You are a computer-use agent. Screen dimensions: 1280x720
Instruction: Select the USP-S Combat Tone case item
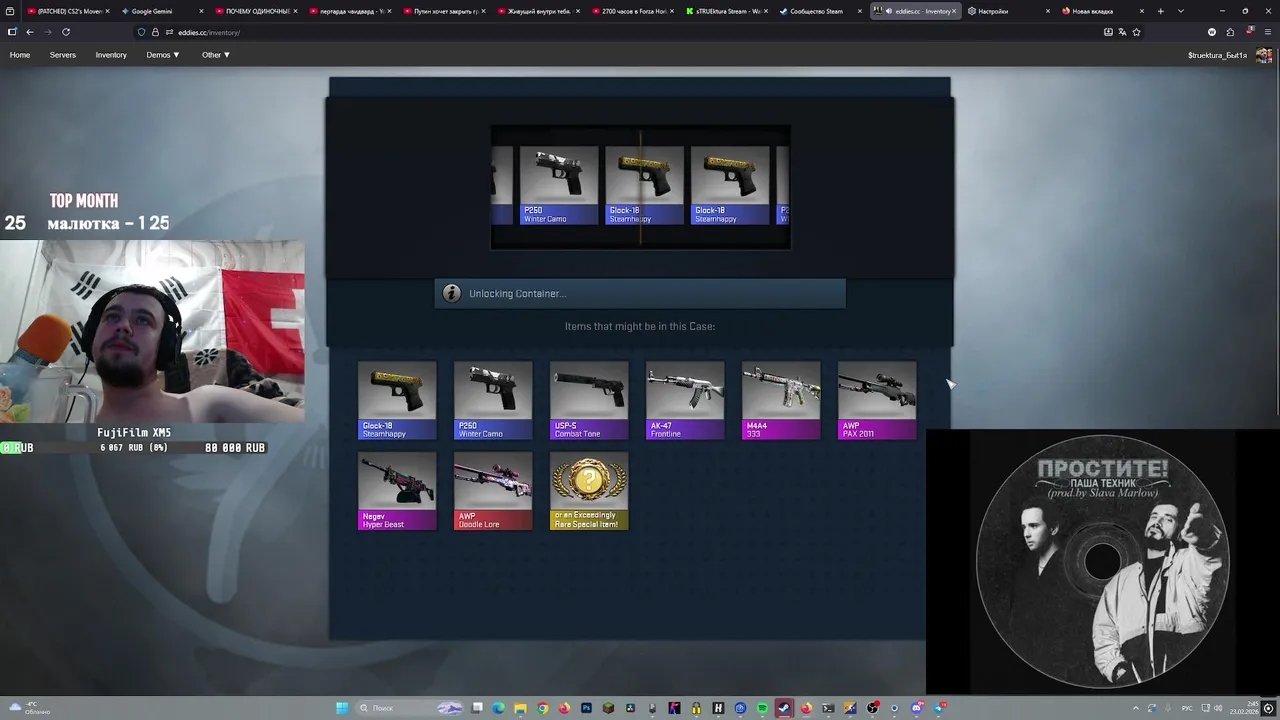tap(589, 401)
